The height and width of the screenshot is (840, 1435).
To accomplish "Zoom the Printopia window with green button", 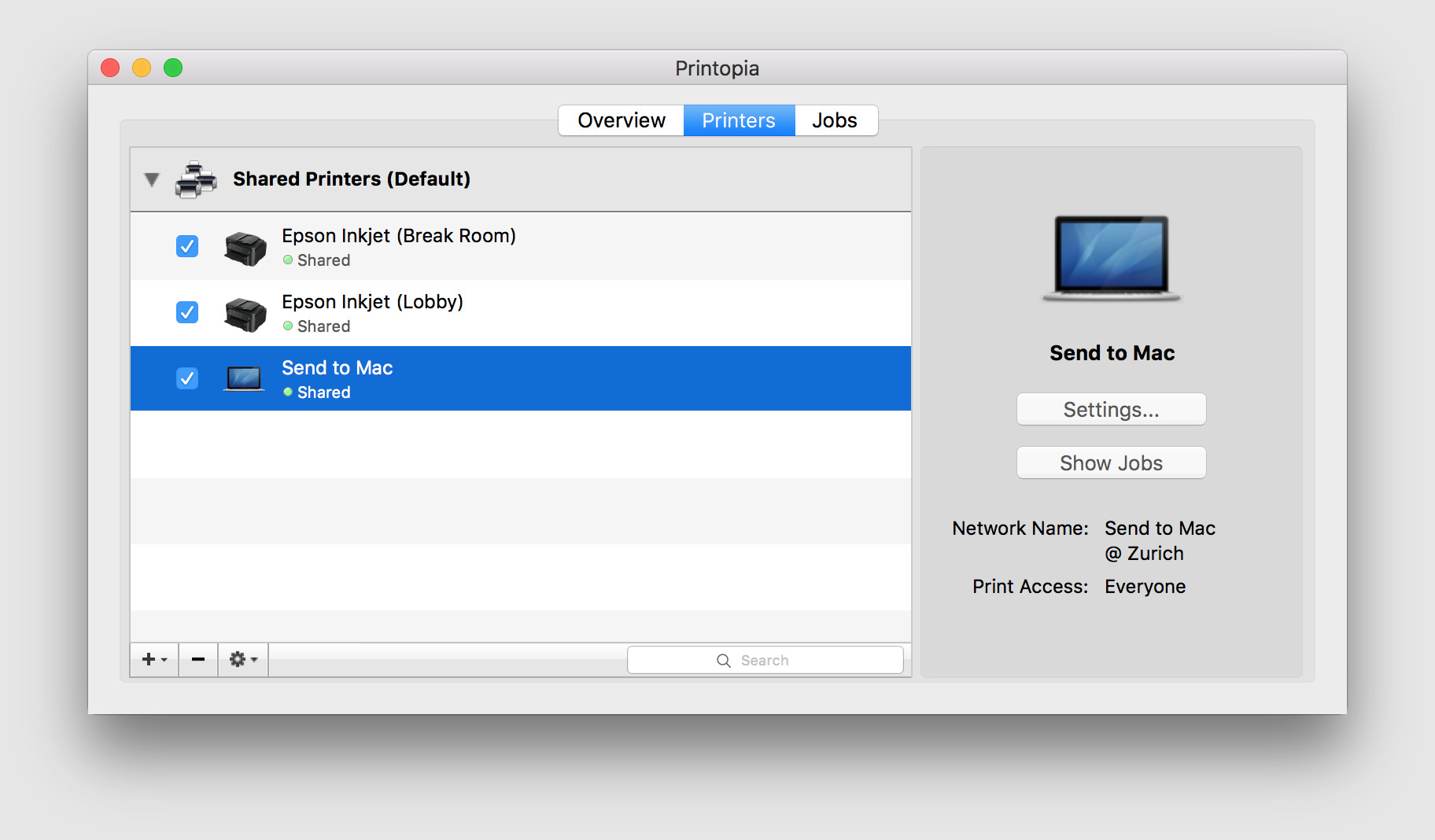I will (x=173, y=68).
